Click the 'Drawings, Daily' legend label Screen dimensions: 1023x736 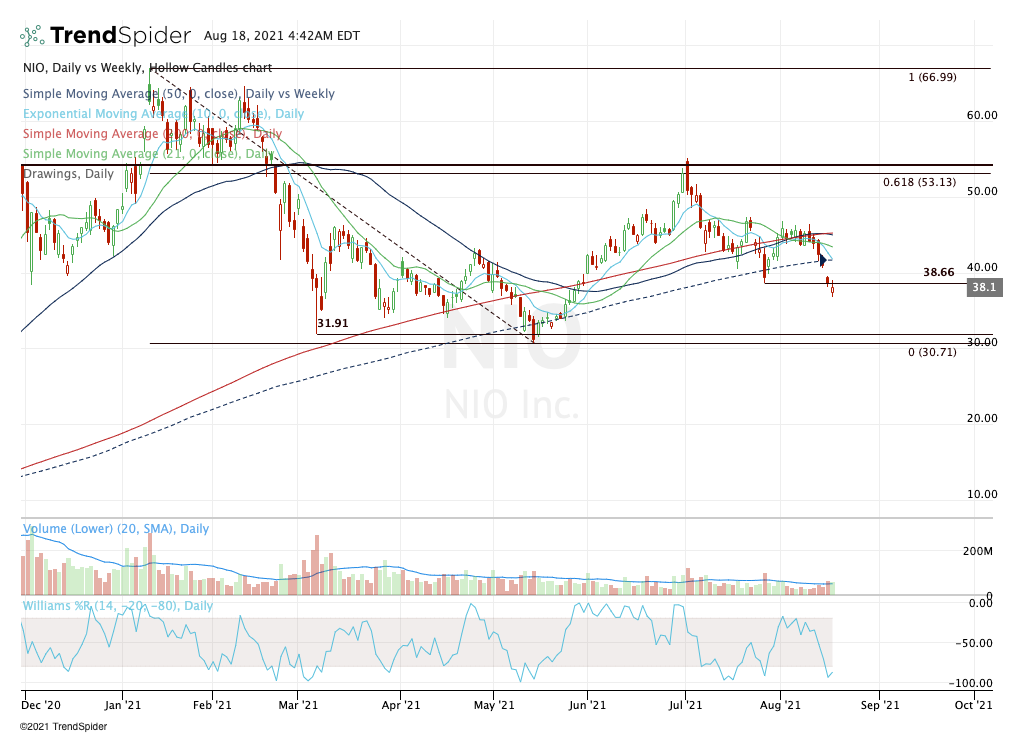point(69,174)
